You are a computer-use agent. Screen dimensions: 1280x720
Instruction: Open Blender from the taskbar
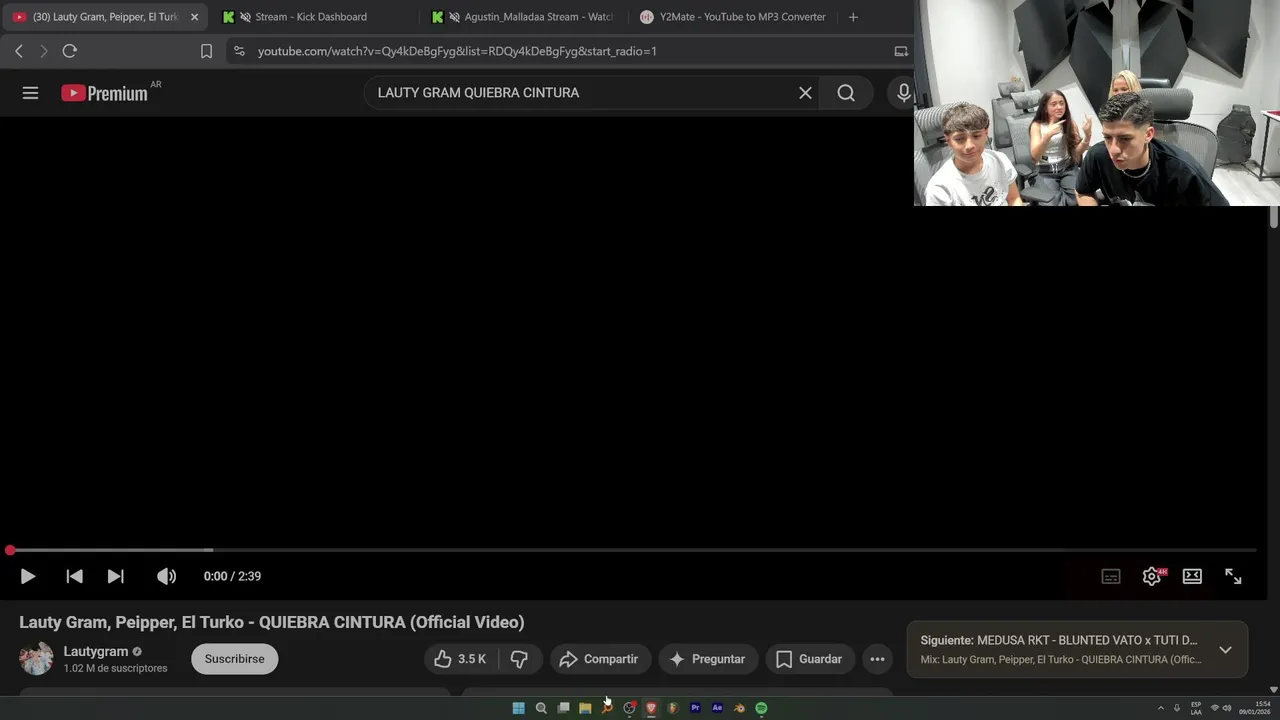pyautogui.click(x=739, y=708)
